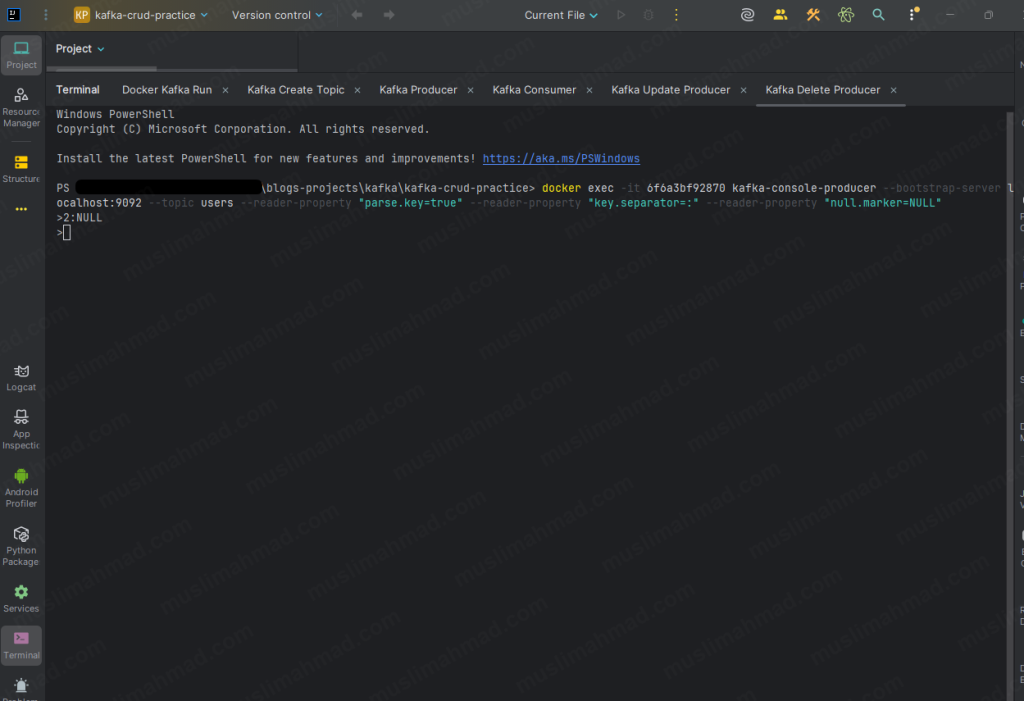Expand the Project view selector dropdown

[80, 49]
